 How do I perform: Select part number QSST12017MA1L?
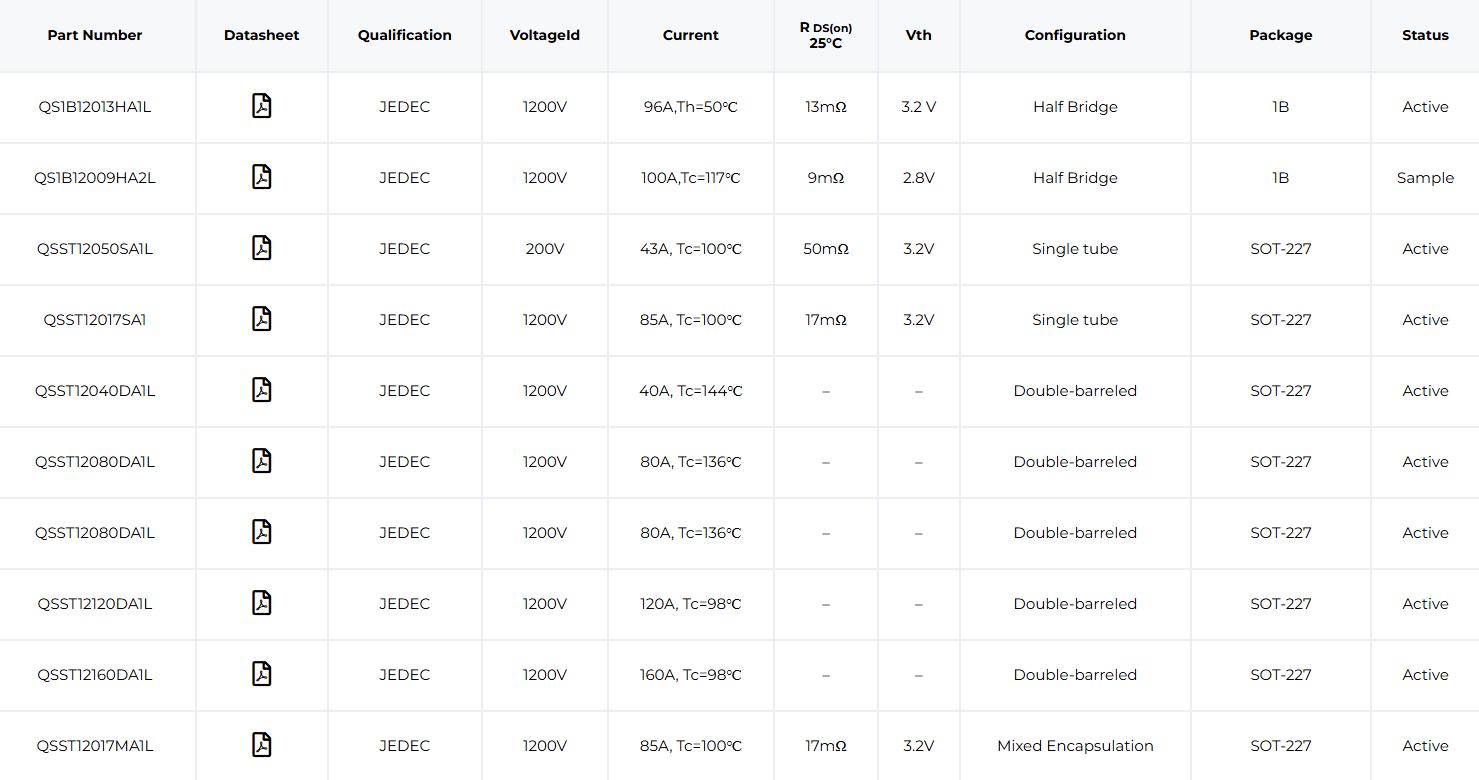tap(95, 746)
